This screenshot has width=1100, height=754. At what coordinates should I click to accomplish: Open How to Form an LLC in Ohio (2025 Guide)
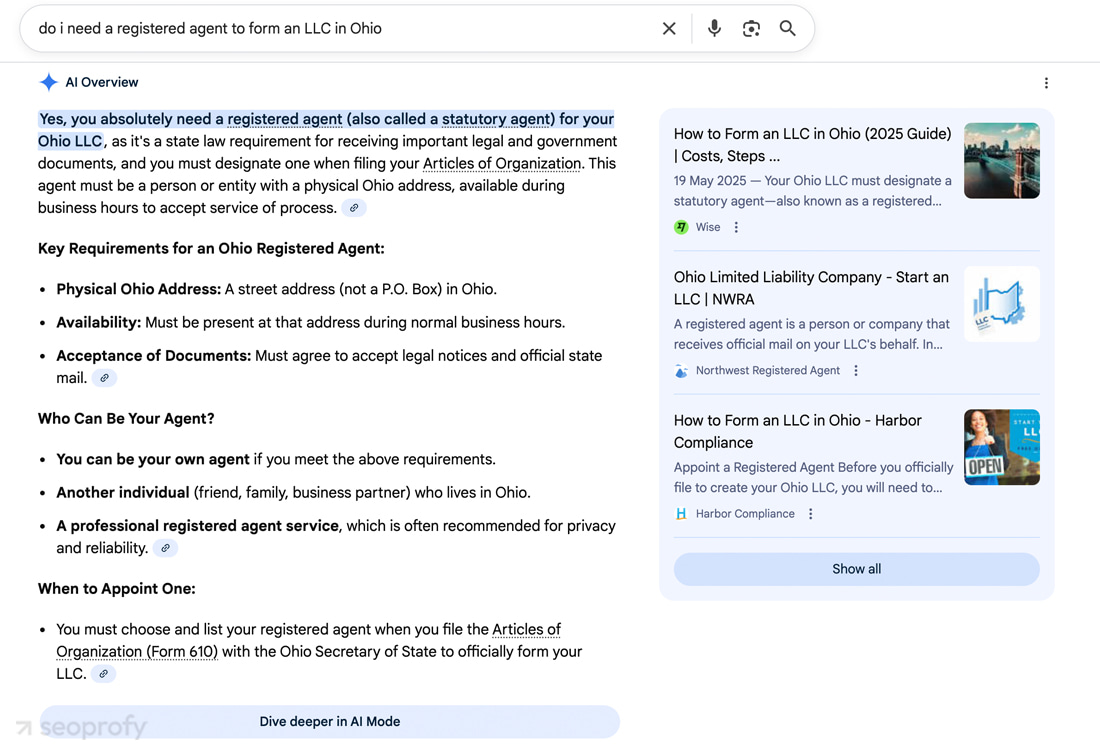point(812,144)
